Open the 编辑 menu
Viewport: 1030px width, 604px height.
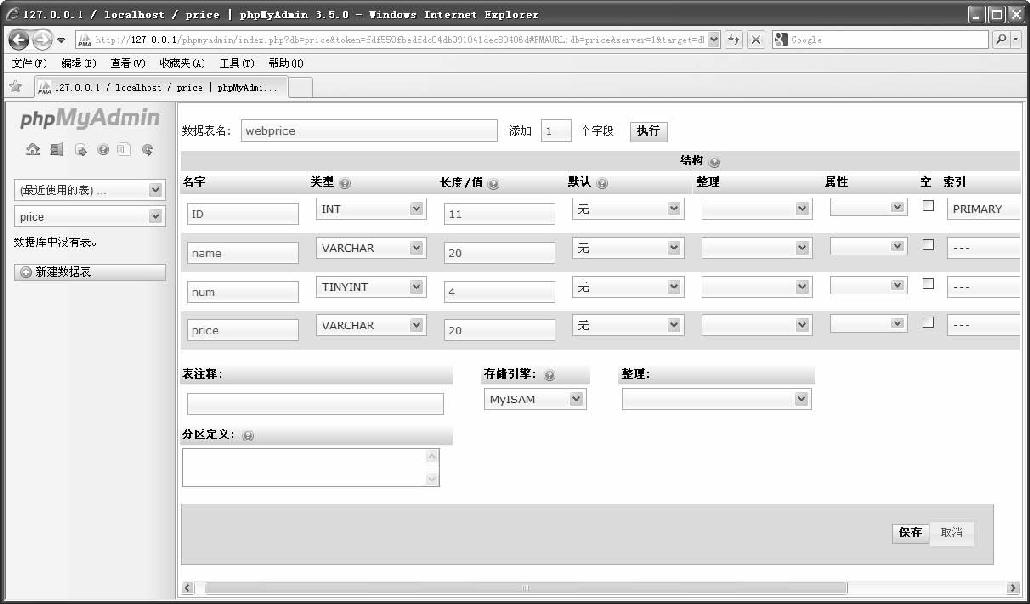click(78, 63)
